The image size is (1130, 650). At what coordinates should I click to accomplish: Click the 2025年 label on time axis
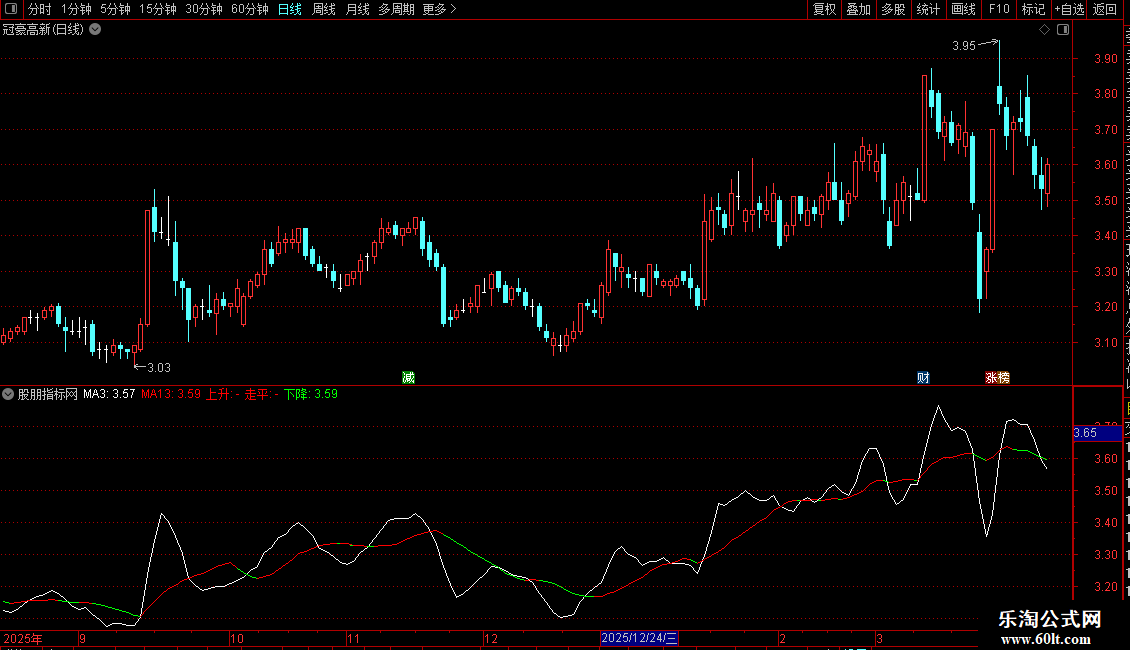click(22, 638)
